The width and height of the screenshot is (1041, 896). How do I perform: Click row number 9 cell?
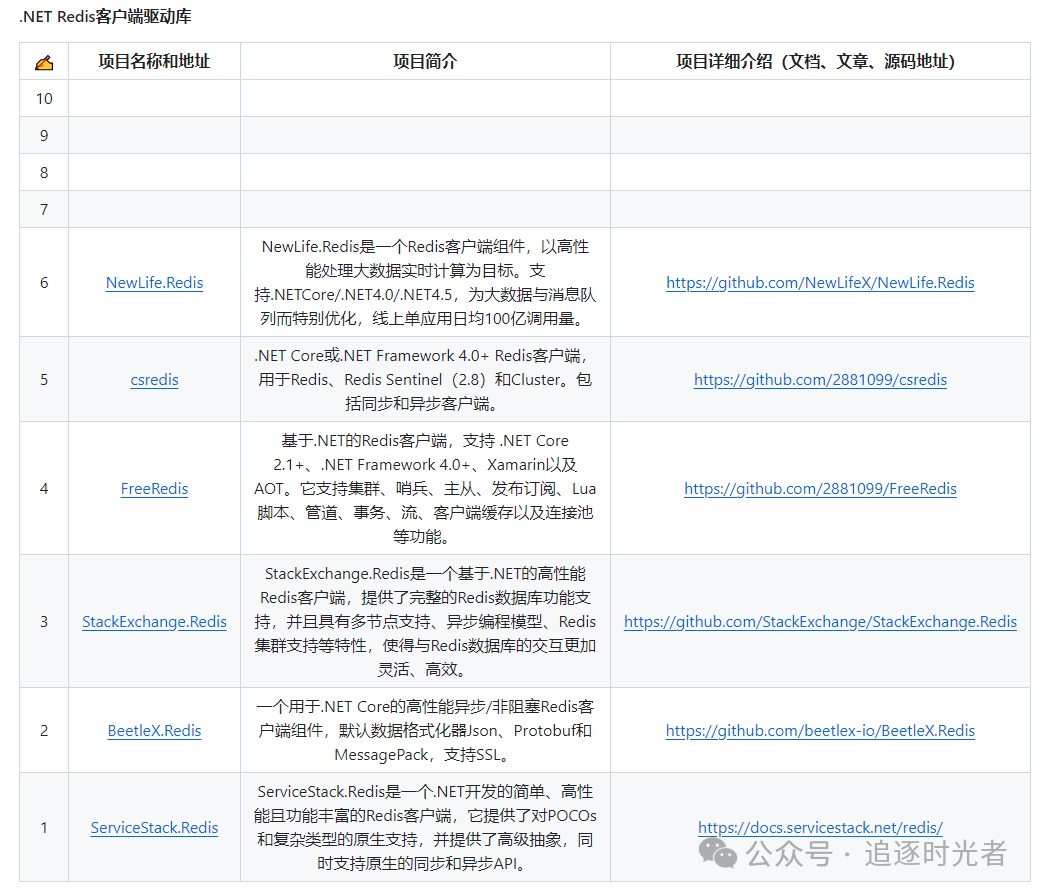tap(44, 136)
